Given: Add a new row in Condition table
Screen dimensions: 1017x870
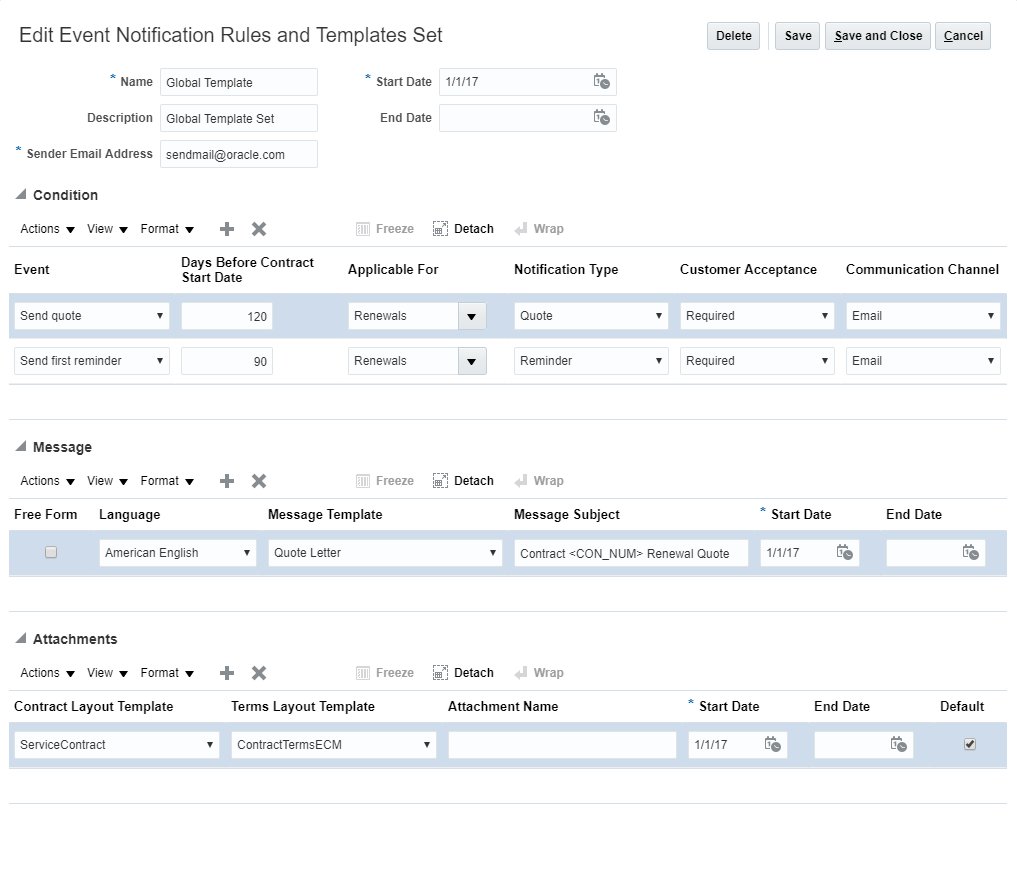Looking at the screenshot, I should coord(227,229).
